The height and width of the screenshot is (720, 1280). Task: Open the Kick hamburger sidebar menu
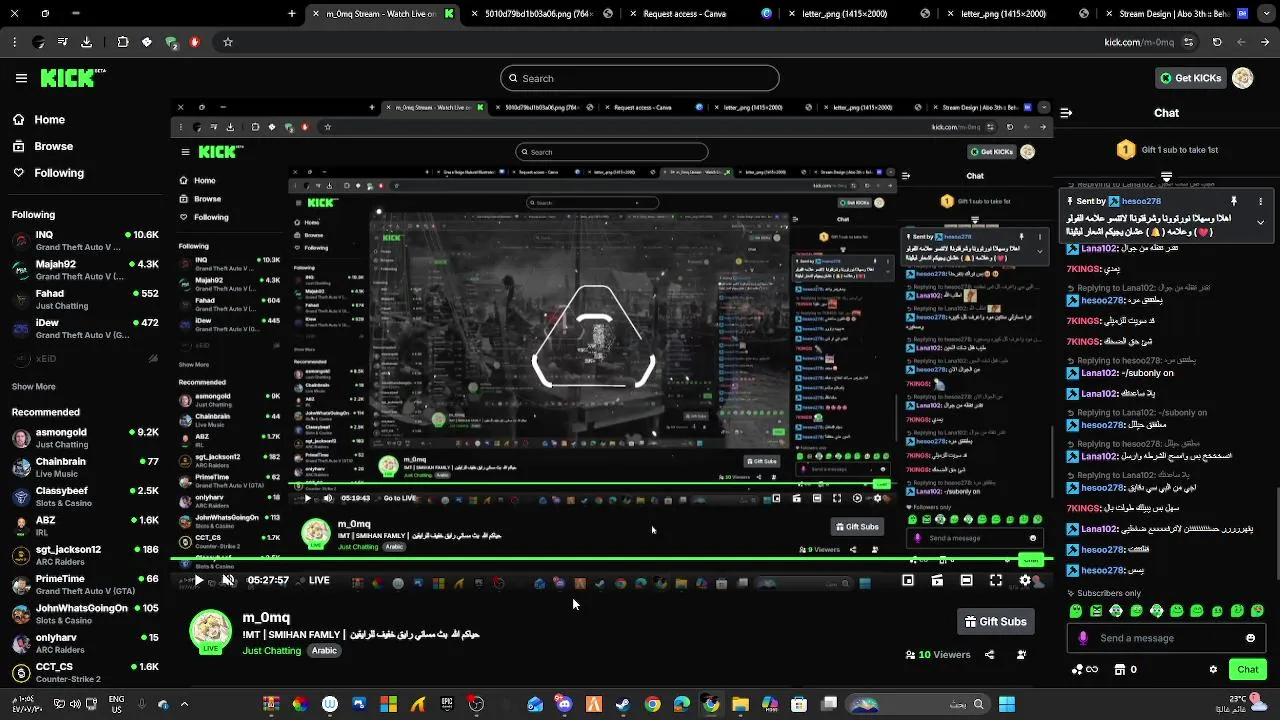click(21, 78)
